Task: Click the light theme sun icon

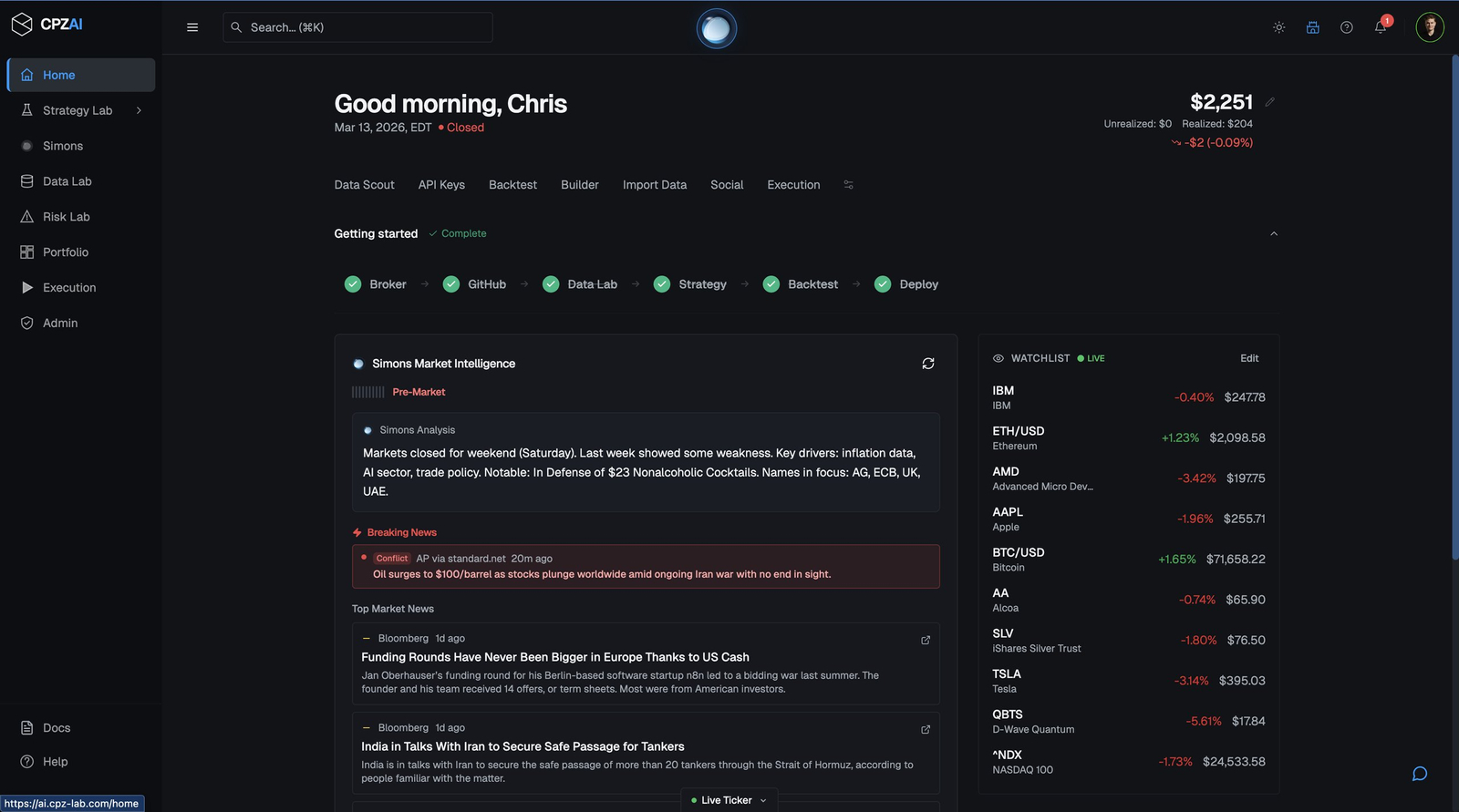Action: (x=1279, y=27)
